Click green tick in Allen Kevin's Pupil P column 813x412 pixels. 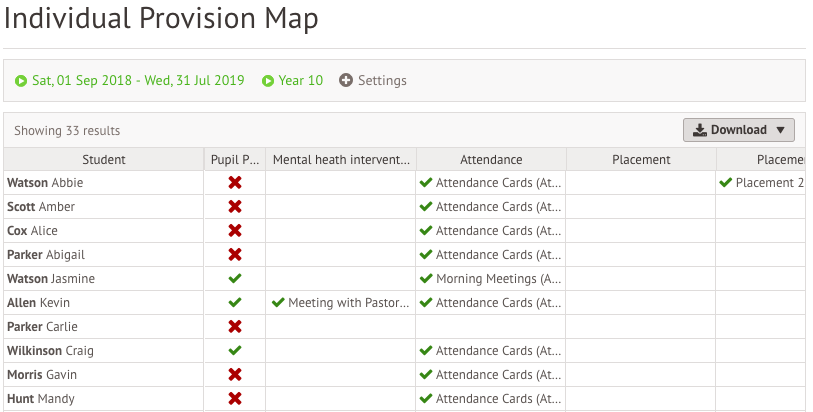click(x=235, y=302)
